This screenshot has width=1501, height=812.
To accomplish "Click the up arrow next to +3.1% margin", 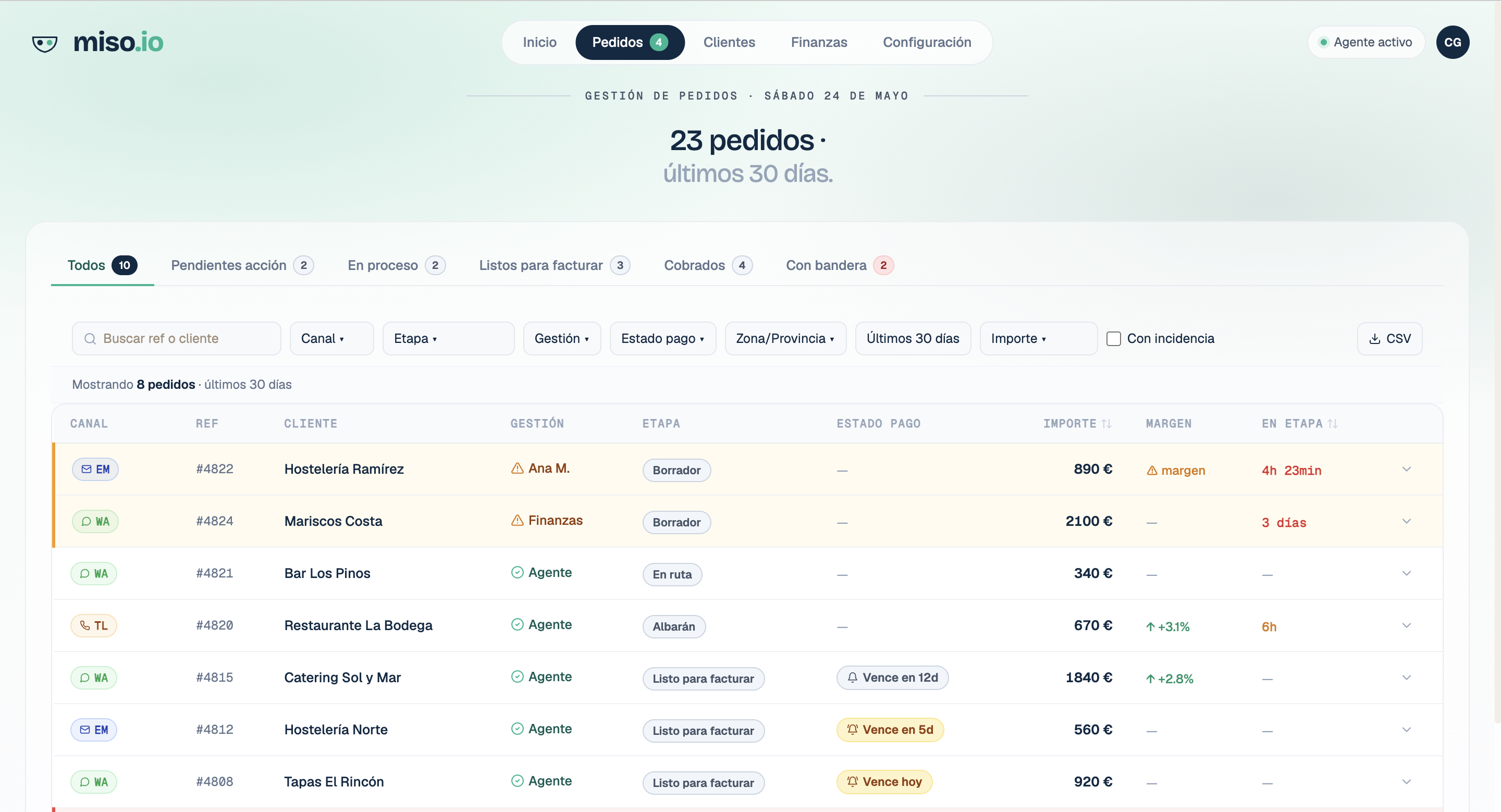I will (x=1150, y=627).
